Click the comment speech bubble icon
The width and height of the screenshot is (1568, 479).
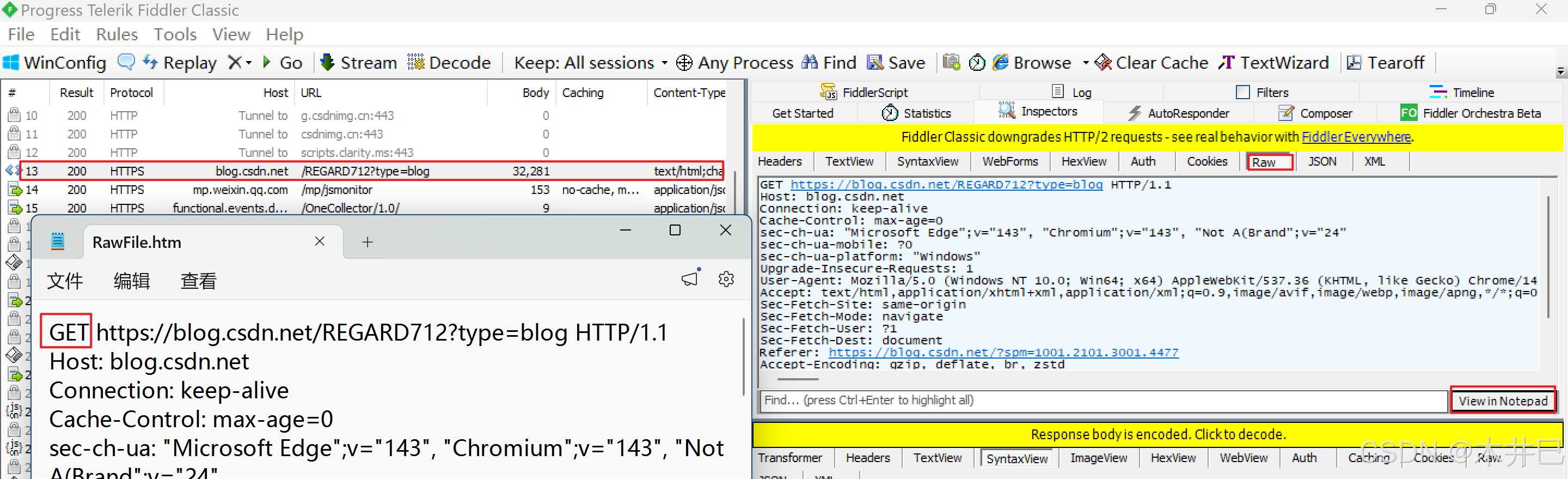point(126,62)
